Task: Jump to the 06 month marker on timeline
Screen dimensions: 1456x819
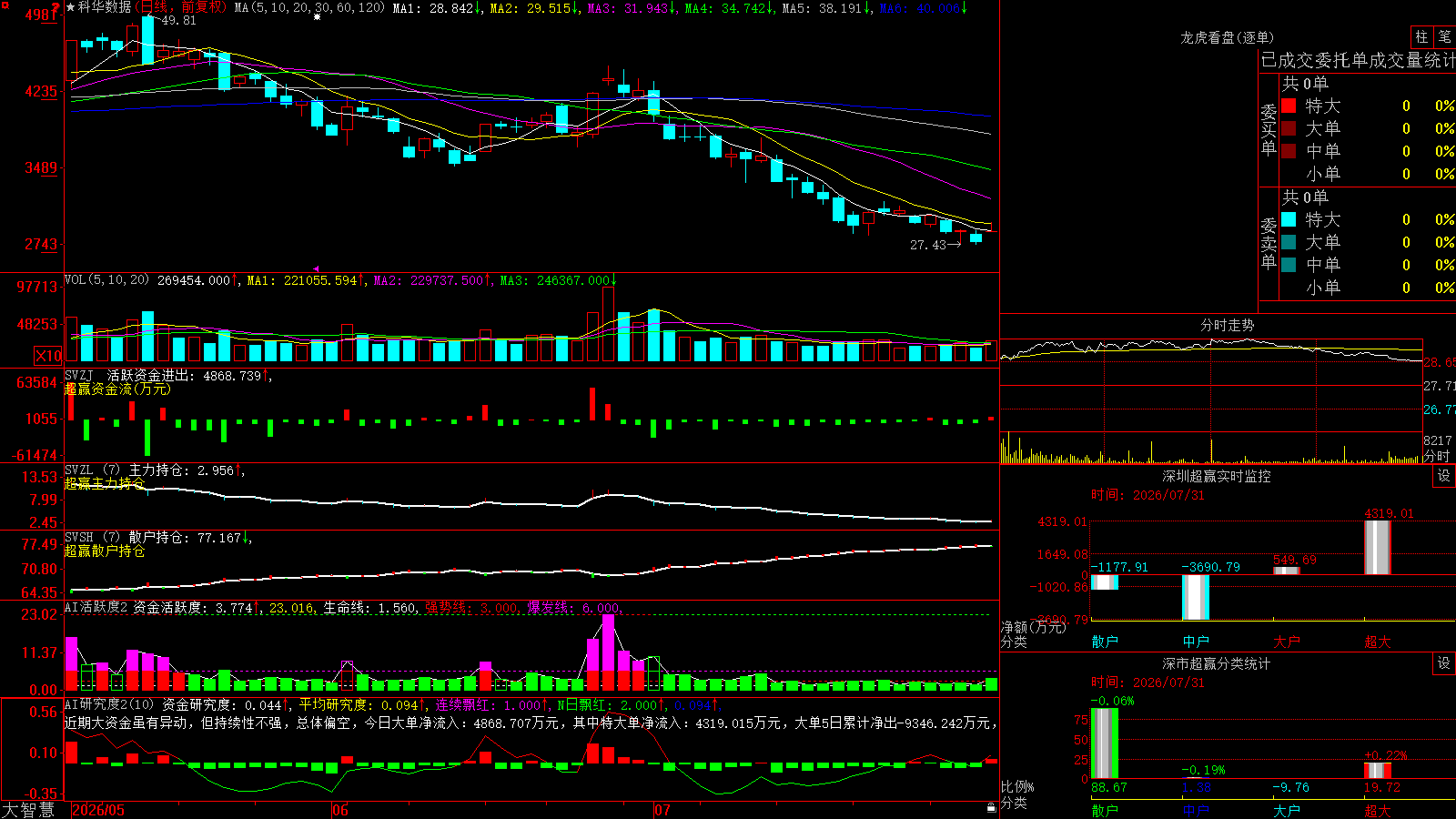Action: coord(340,810)
